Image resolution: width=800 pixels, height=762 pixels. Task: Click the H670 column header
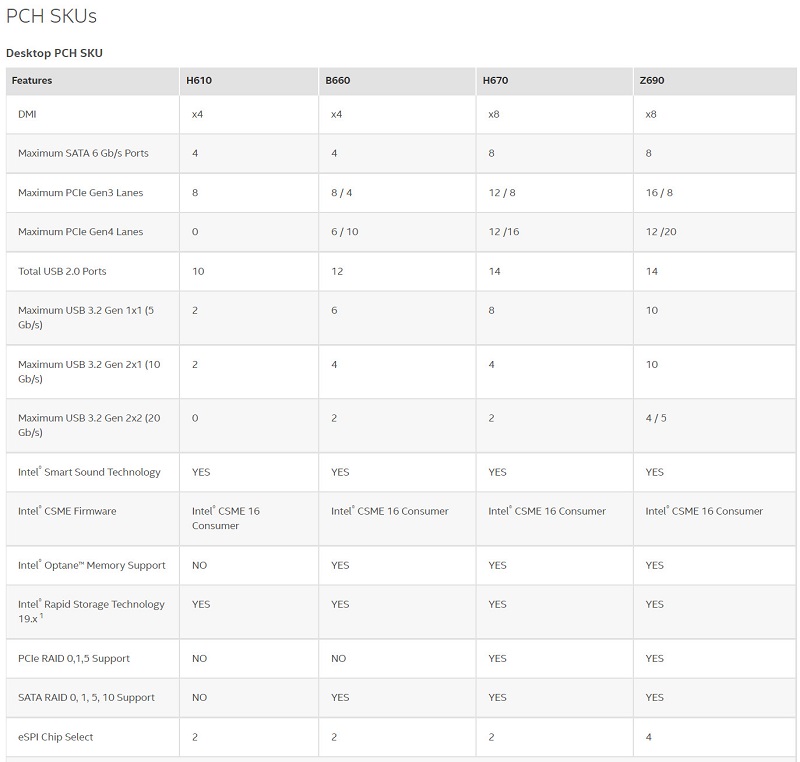494,80
